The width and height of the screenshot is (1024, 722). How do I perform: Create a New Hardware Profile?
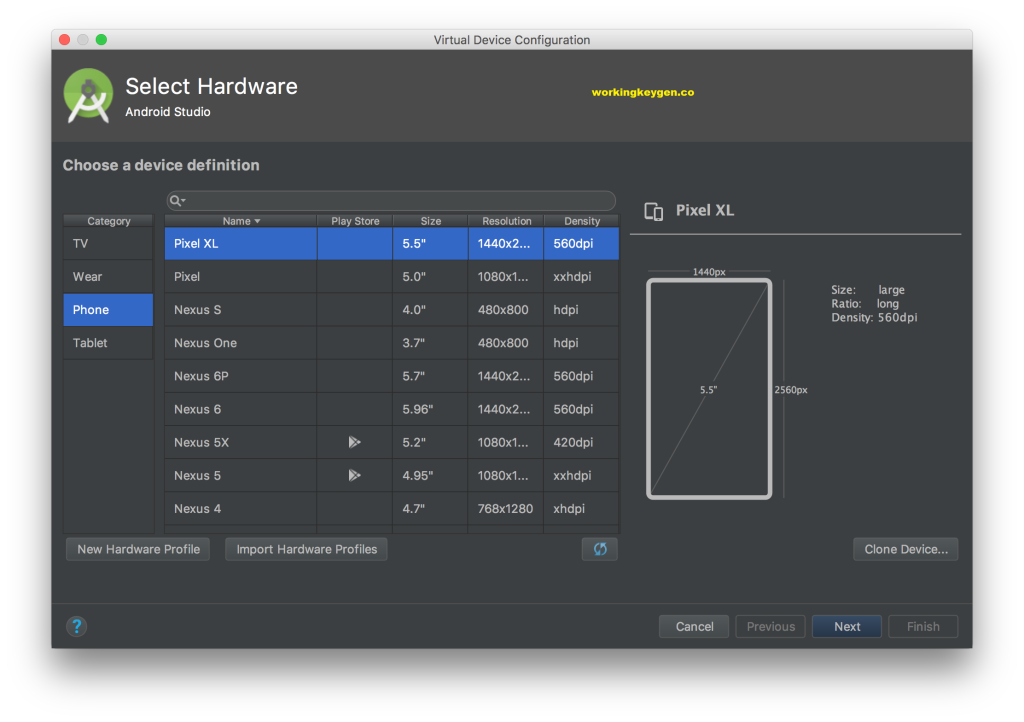coord(137,548)
